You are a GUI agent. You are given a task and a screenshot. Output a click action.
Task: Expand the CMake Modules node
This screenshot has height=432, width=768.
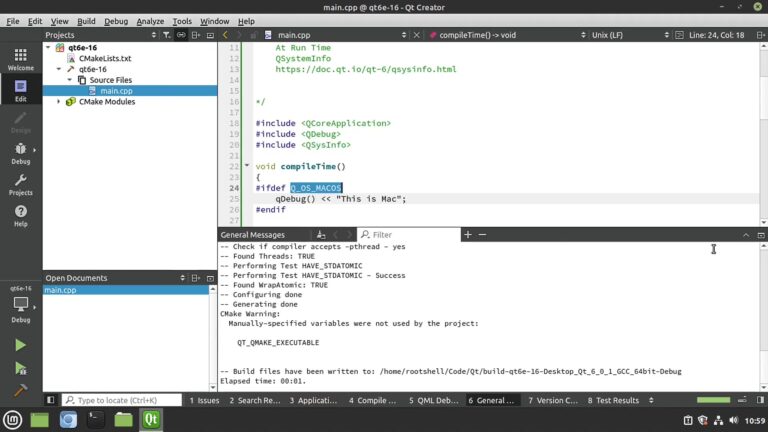pos(59,101)
